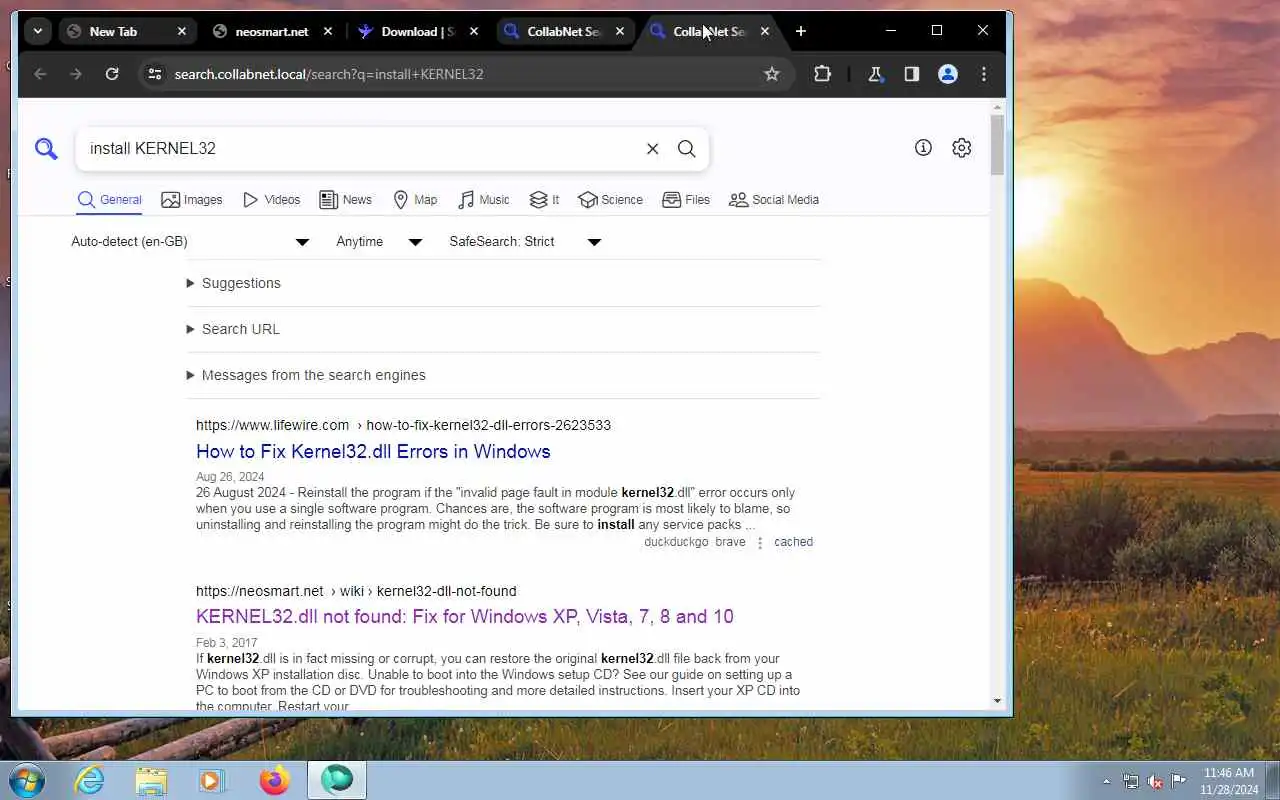The height and width of the screenshot is (800, 1280).
Task: Select the Music search category
Action: click(x=483, y=200)
